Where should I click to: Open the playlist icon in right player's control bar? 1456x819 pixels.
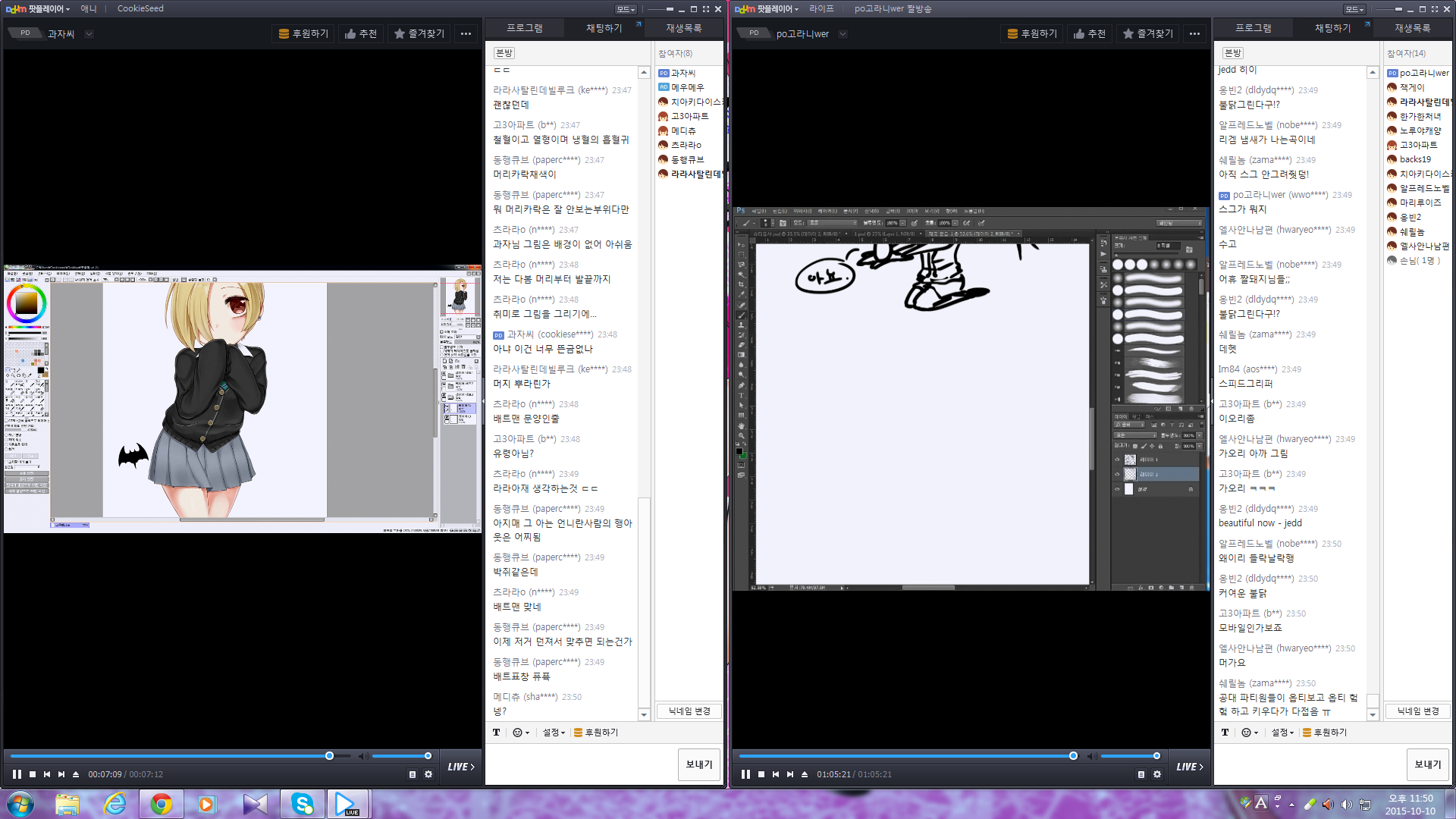(x=1141, y=774)
